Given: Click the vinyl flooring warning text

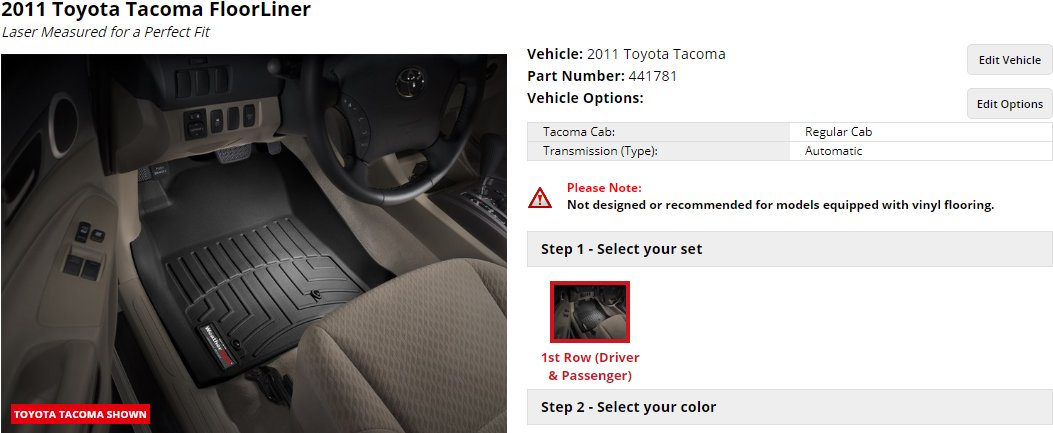Looking at the screenshot, I should (x=780, y=205).
